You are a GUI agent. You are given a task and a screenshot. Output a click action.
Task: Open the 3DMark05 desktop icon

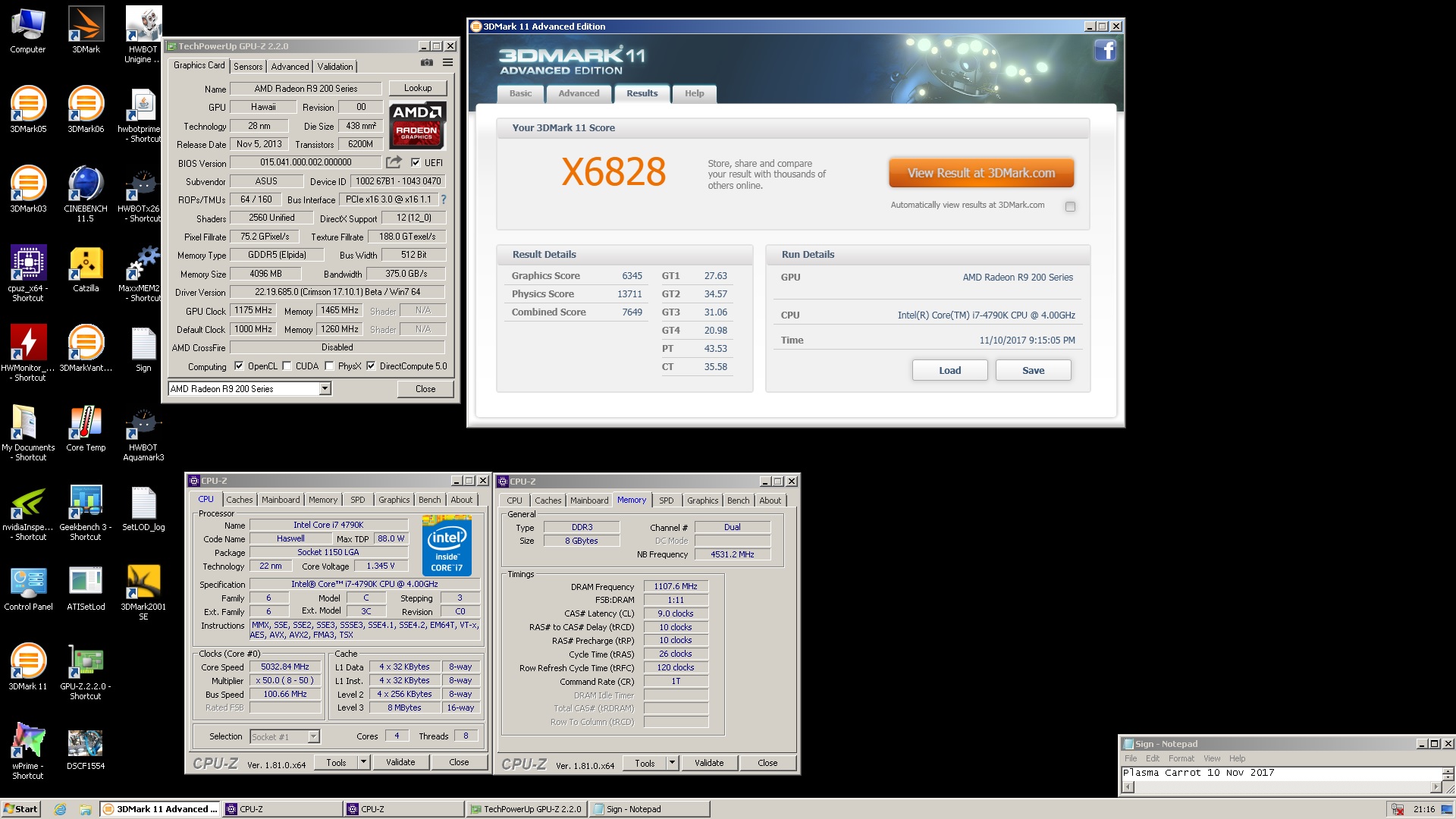[28, 110]
